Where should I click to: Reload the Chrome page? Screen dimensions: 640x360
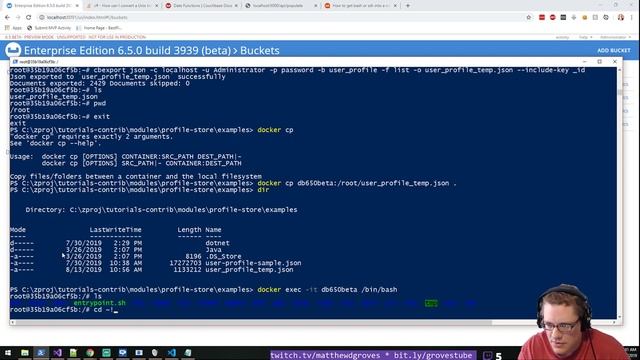click(x=29, y=17)
